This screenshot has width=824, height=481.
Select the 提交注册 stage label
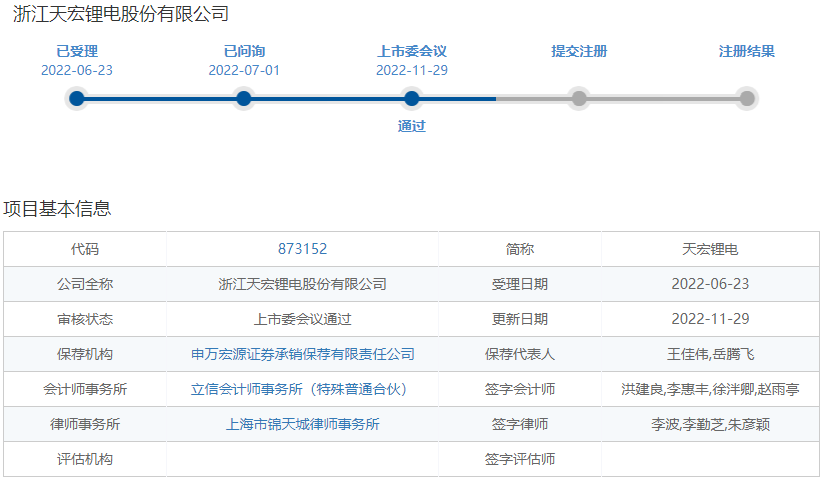[579, 51]
